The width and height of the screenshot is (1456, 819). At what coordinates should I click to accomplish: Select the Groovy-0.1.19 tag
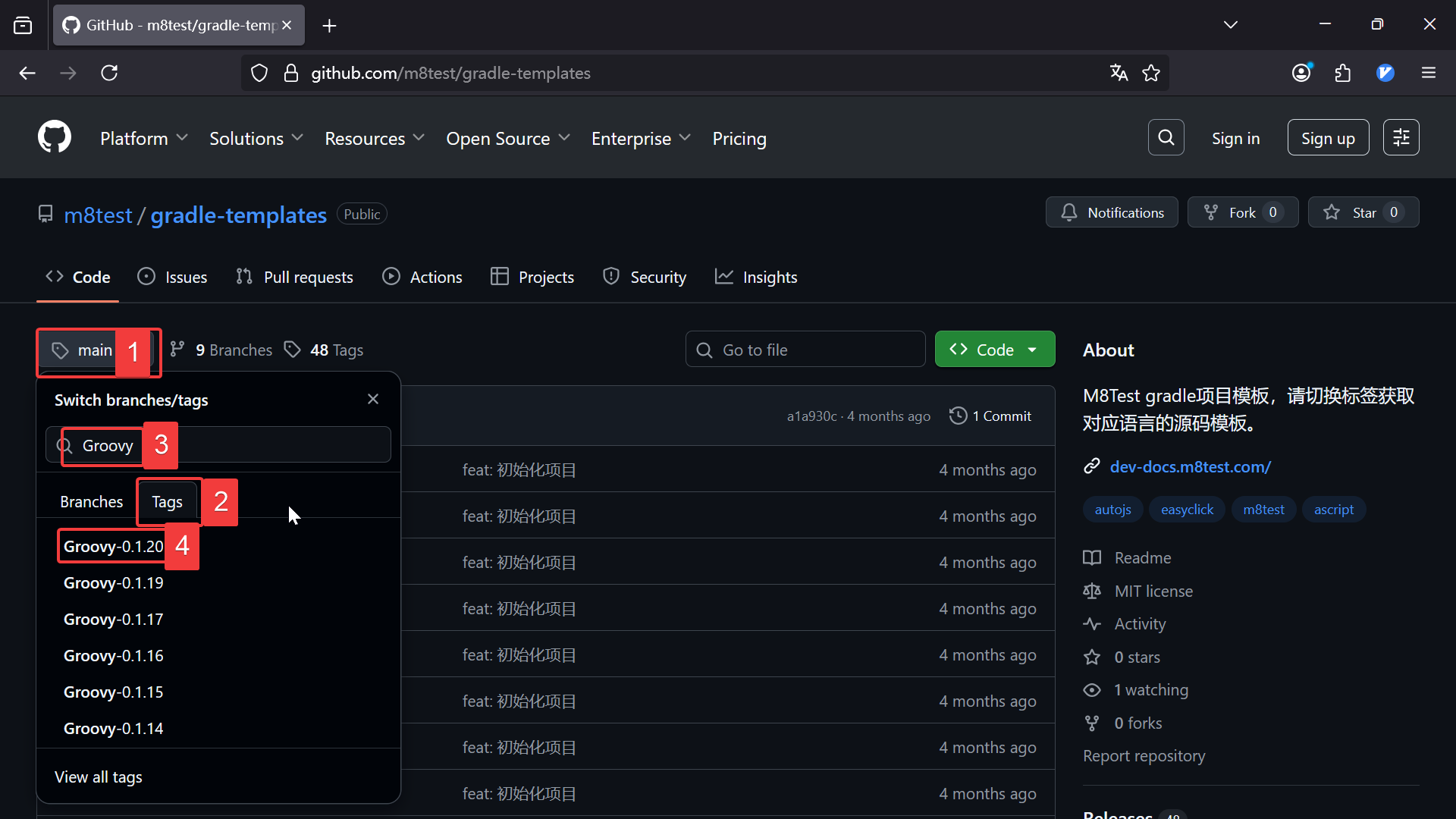pos(114,583)
